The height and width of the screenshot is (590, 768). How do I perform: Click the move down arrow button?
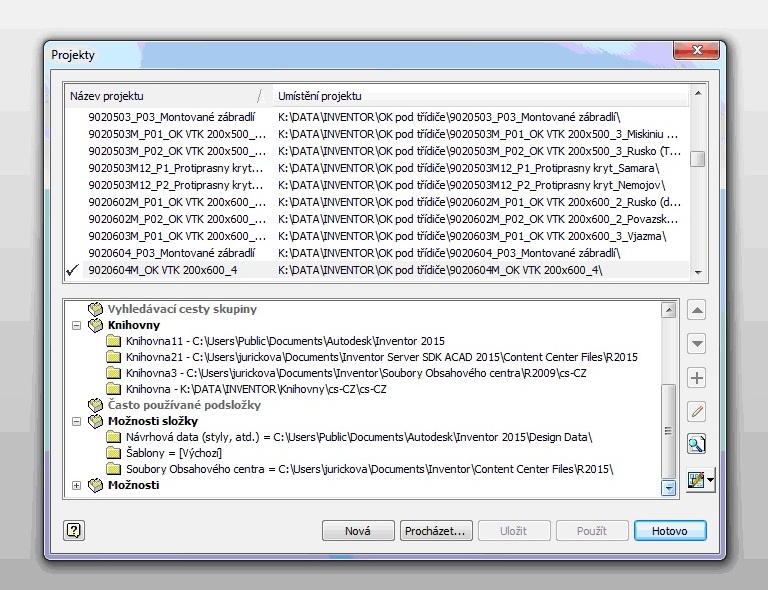696,344
